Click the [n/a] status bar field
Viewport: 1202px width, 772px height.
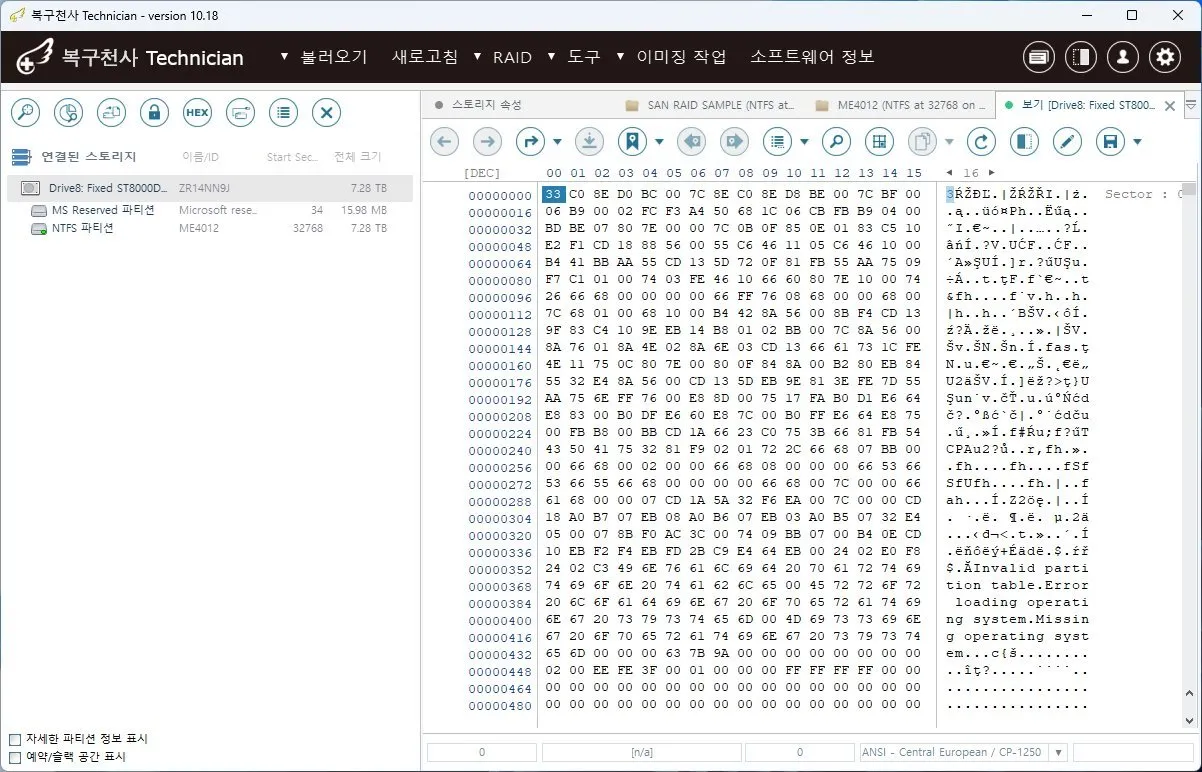pyautogui.click(x=641, y=752)
